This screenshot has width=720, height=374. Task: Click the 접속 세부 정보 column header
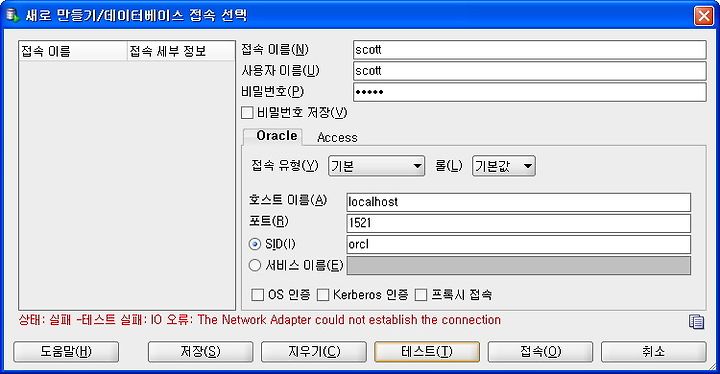[180, 51]
